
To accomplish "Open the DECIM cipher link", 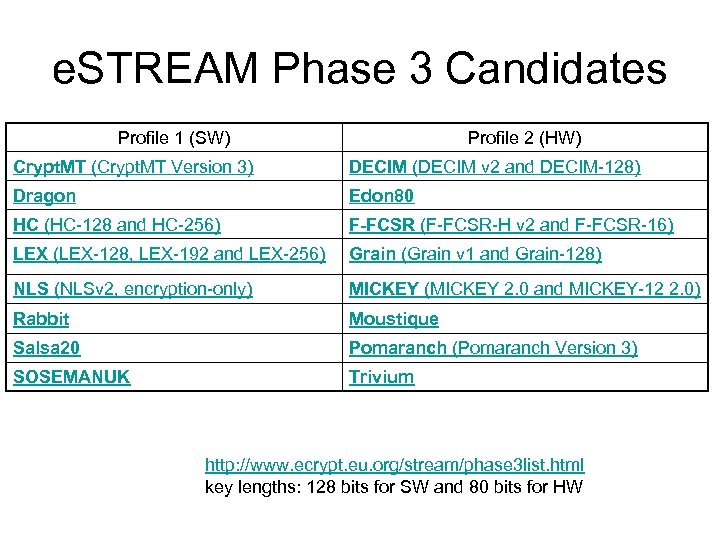I will point(378,167).
